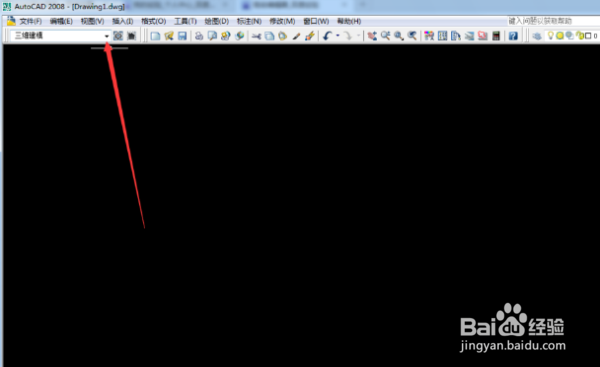Click the 3D DWF globe icon

point(240,36)
